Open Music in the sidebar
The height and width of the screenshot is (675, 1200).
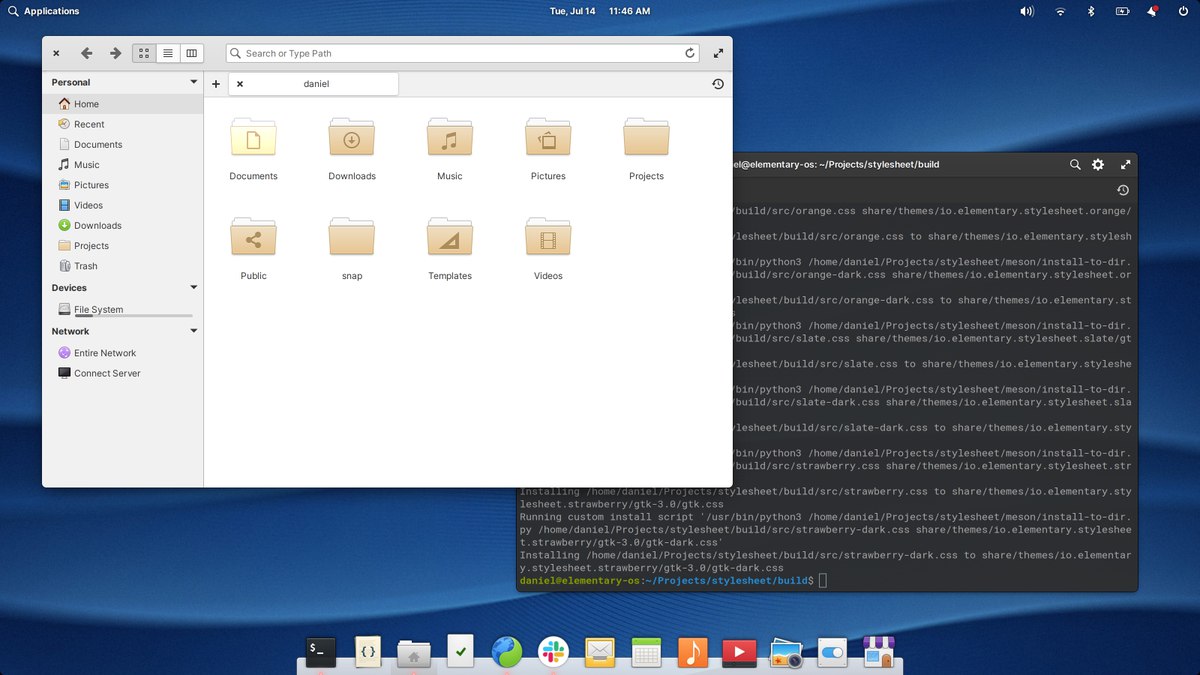tap(123, 164)
